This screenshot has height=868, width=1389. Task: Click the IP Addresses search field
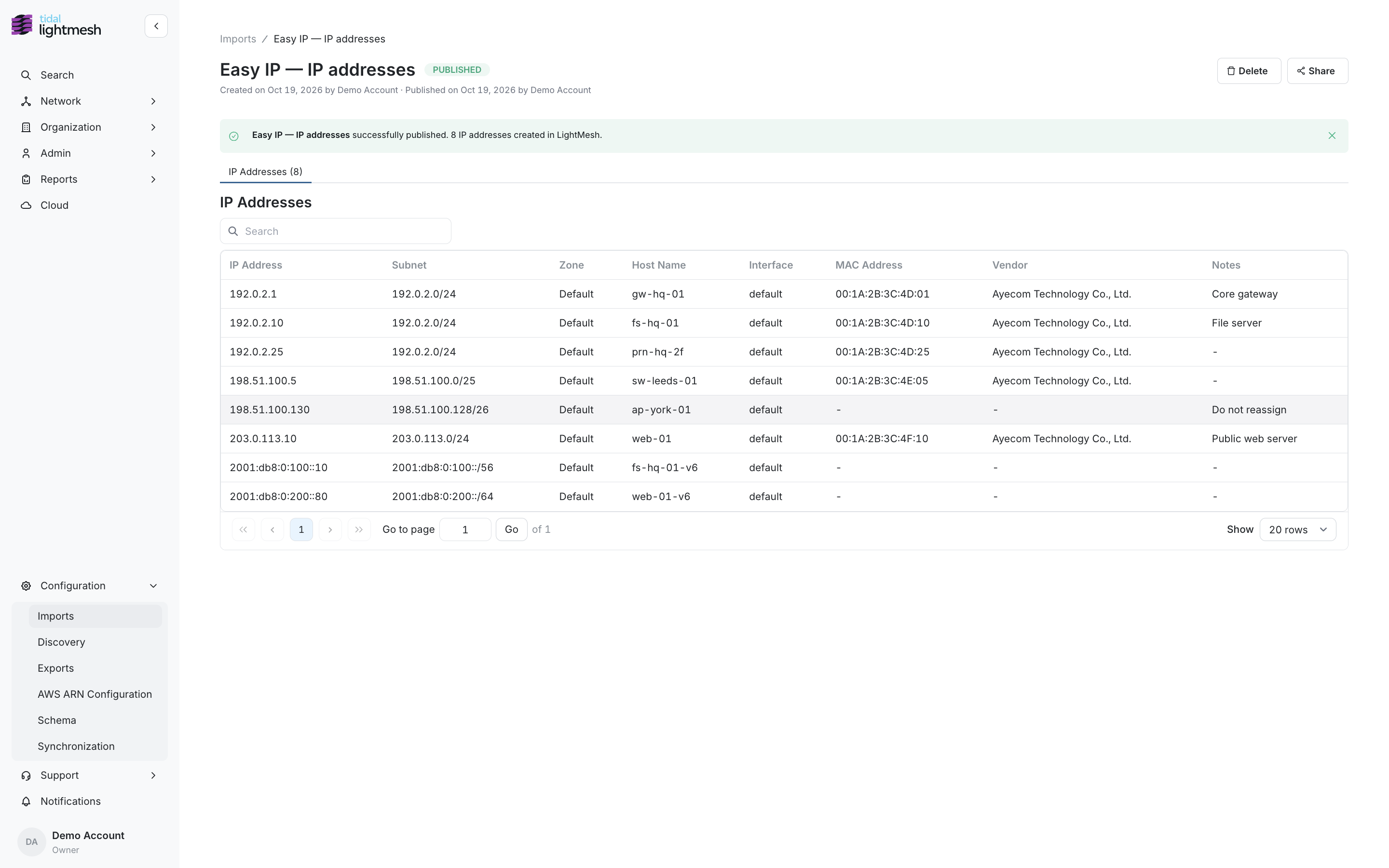pyautogui.click(x=335, y=231)
